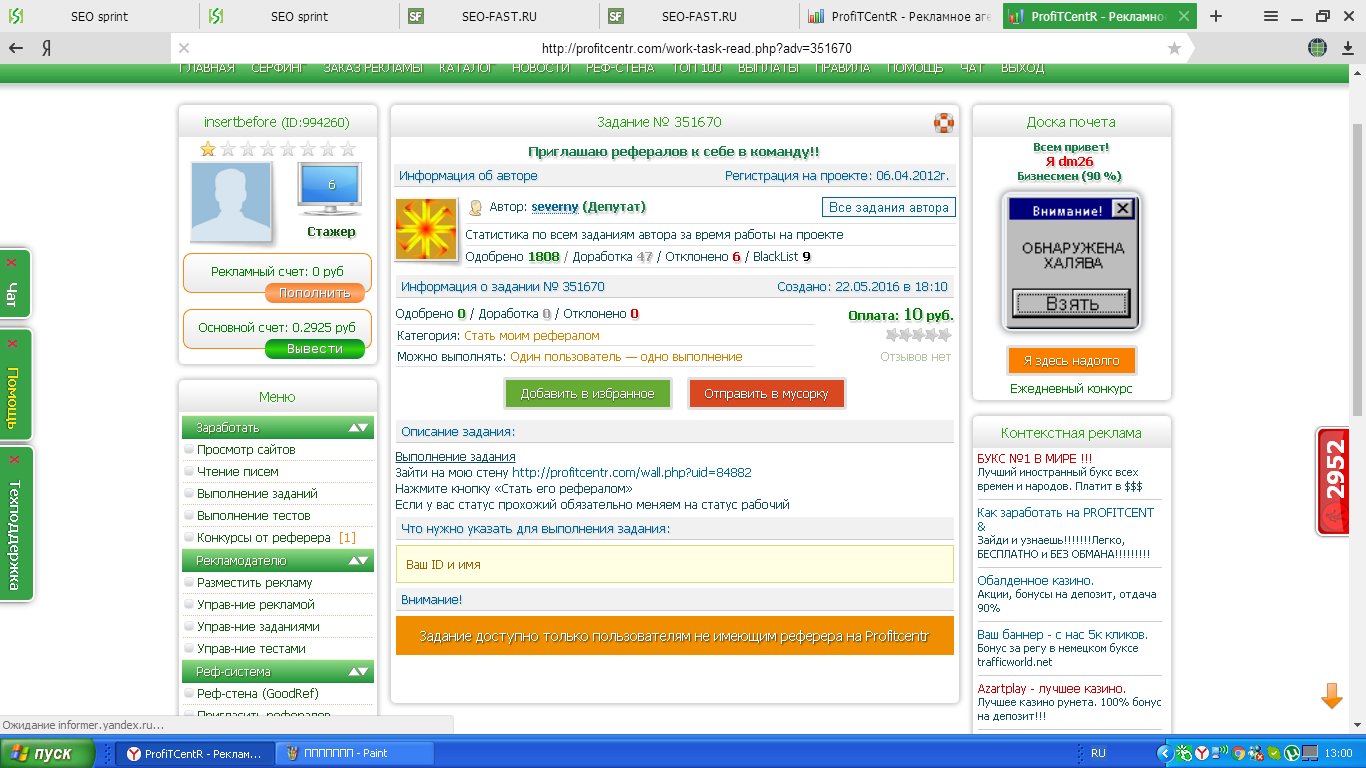Image resolution: width=1366 pixels, height=768 pixels.
Task: Close the «Внимание!» popup with its X
Action: [x=1123, y=209]
